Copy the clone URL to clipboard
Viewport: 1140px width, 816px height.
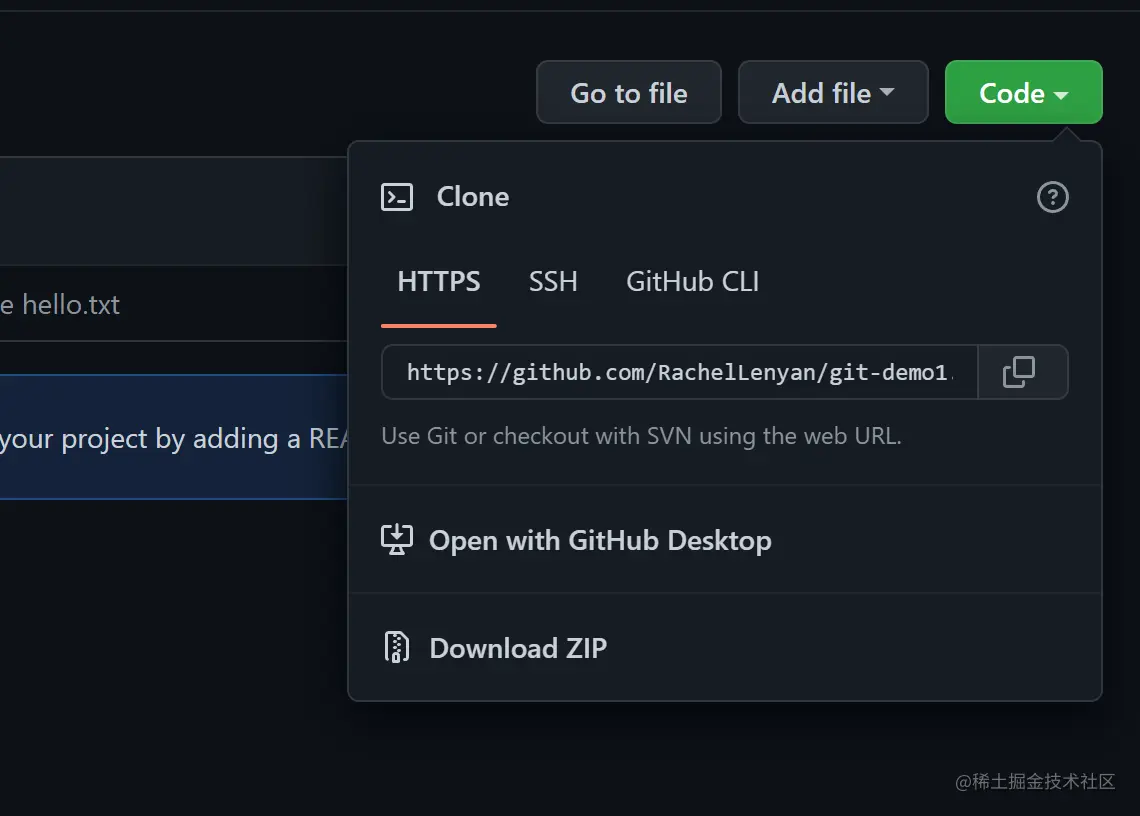[1022, 372]
